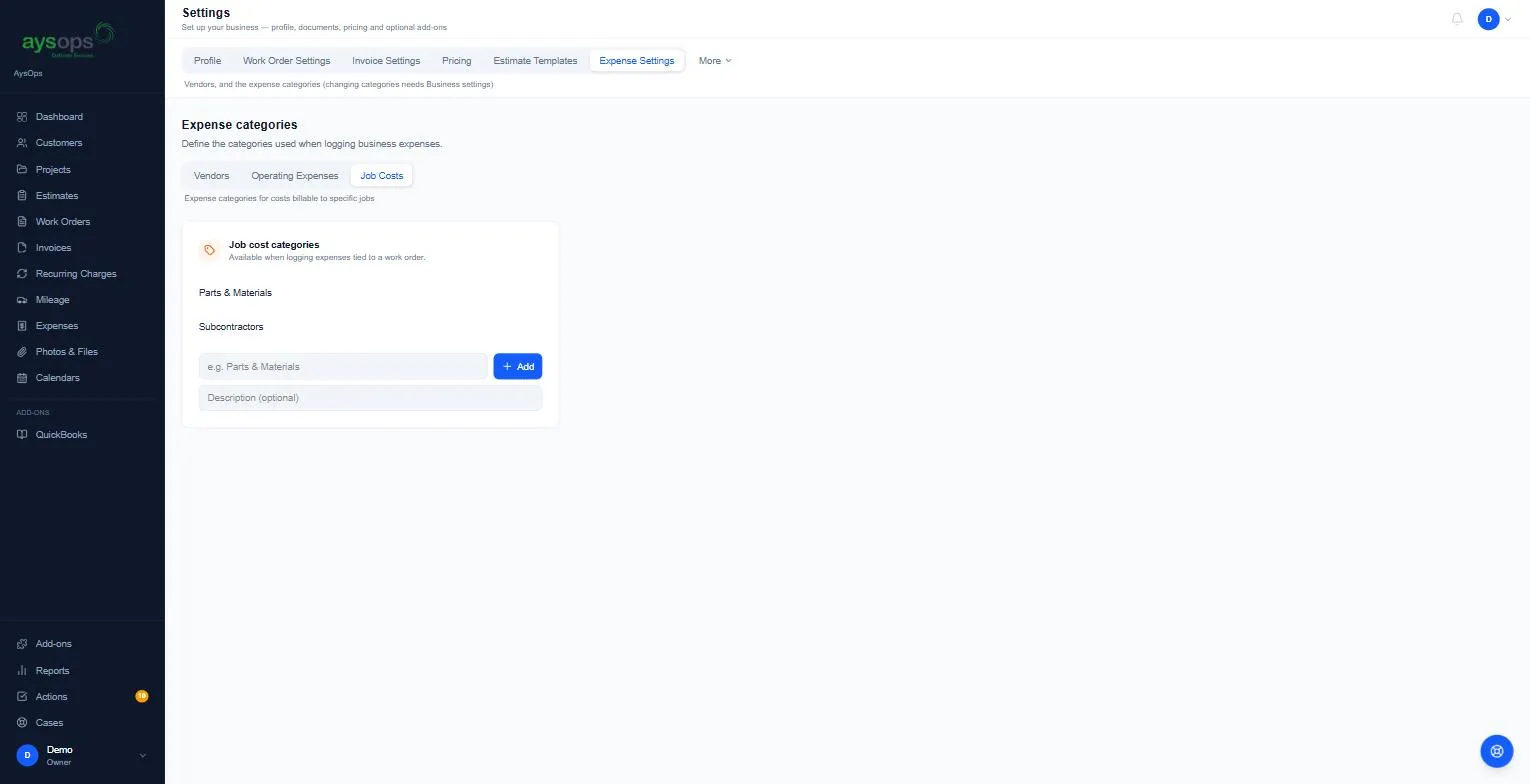Viewport: 1530px width, 784px height.
Task: Open notifications with the bell icon
Action: (1457, 19)
